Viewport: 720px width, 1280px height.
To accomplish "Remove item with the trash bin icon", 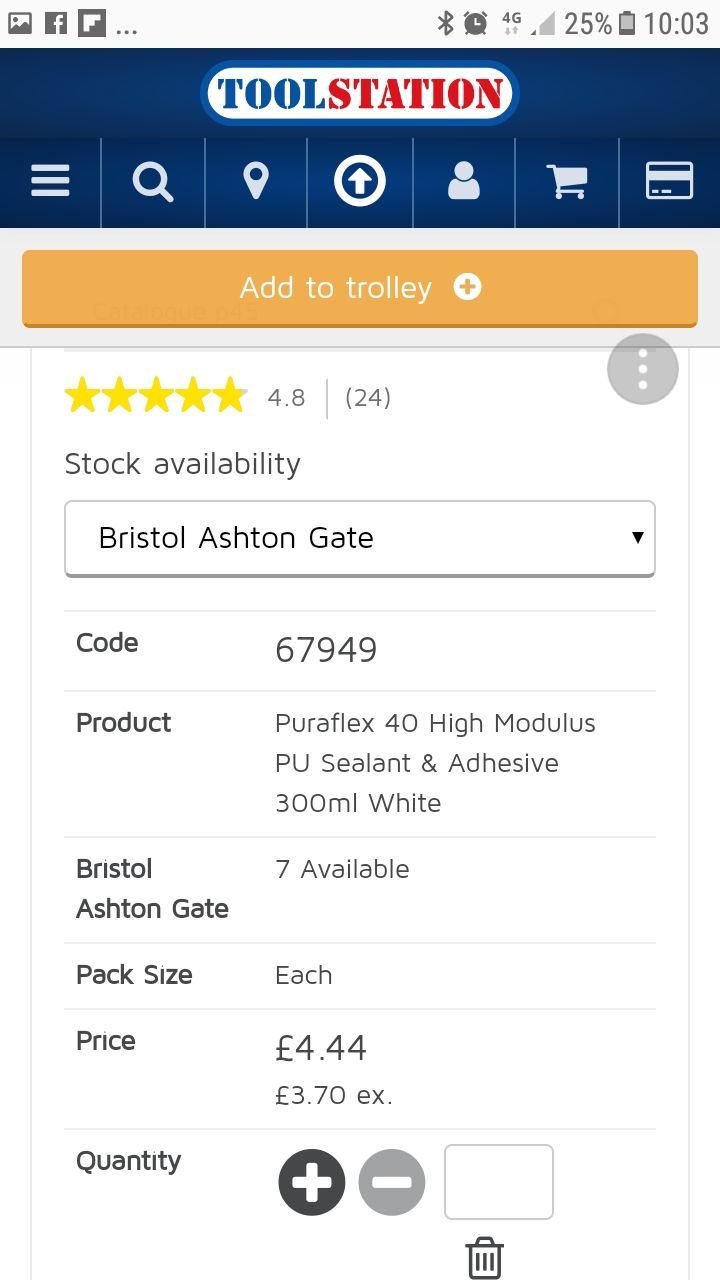I will pos(484,1258).
